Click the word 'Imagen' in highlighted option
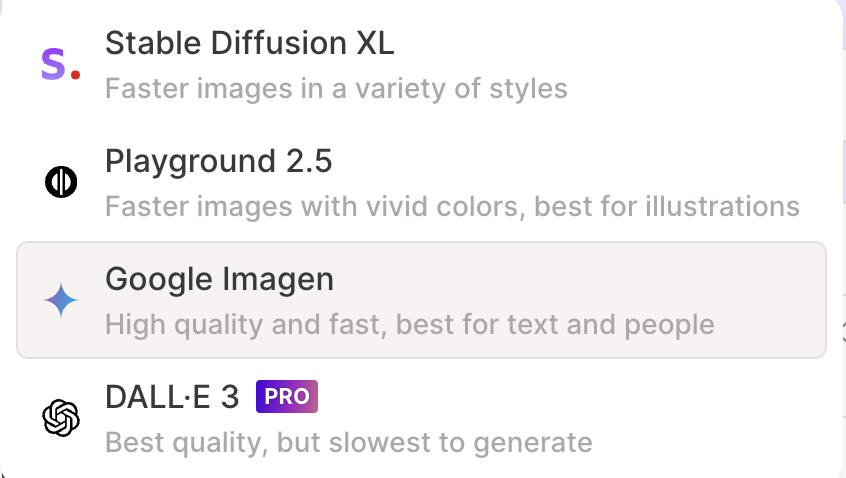This screenshot has width=846, height=478. coord(278,279)
